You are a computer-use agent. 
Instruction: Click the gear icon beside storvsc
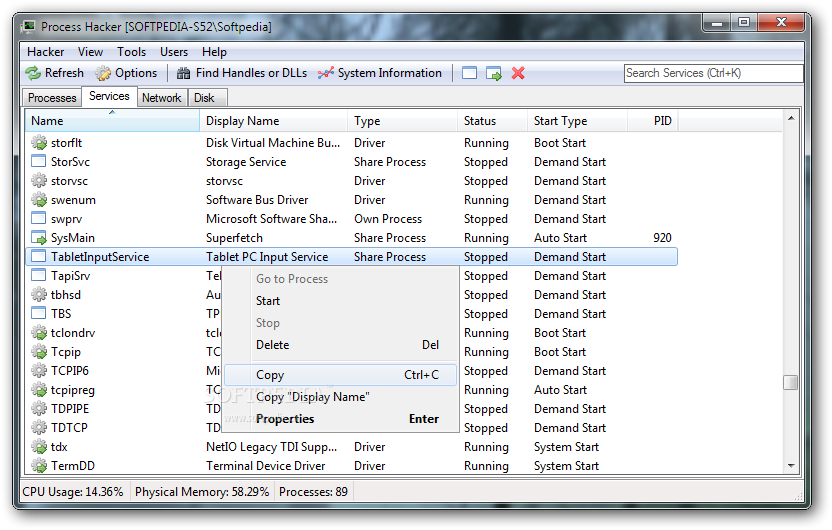click(x=39, y=180)
